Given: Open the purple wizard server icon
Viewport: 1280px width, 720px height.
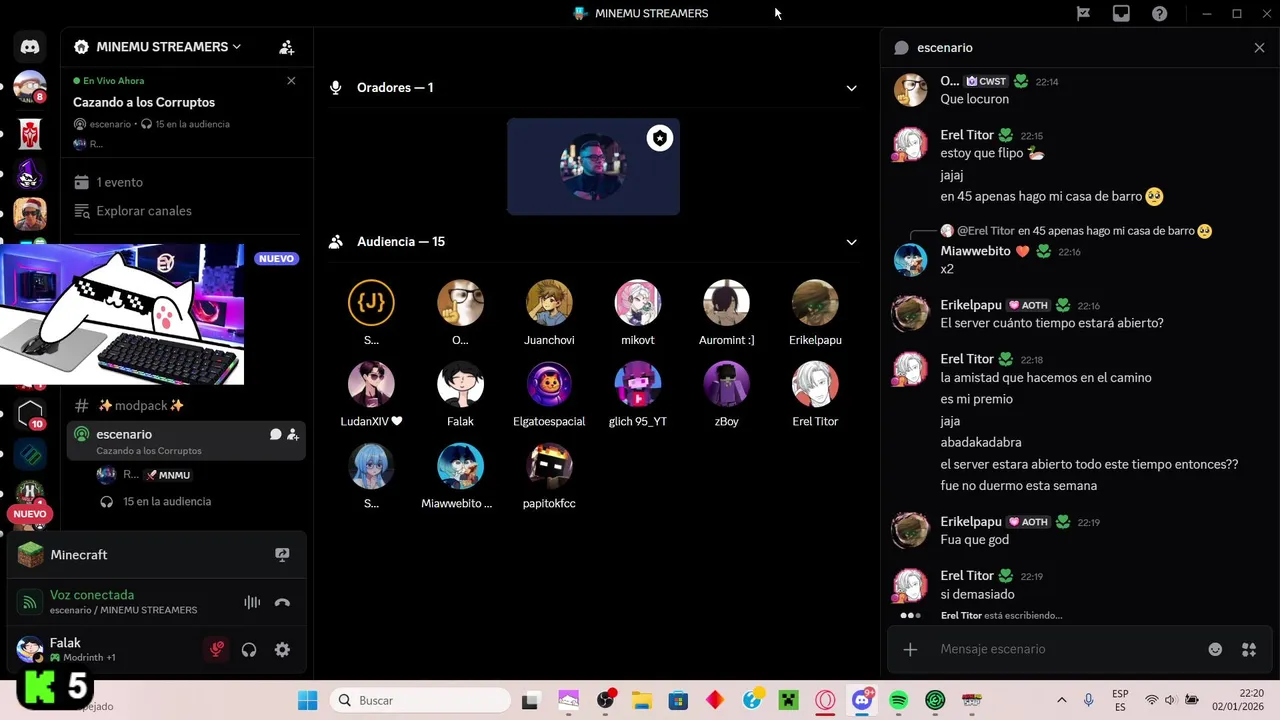Looking at the screenshot, I should 30,174.
